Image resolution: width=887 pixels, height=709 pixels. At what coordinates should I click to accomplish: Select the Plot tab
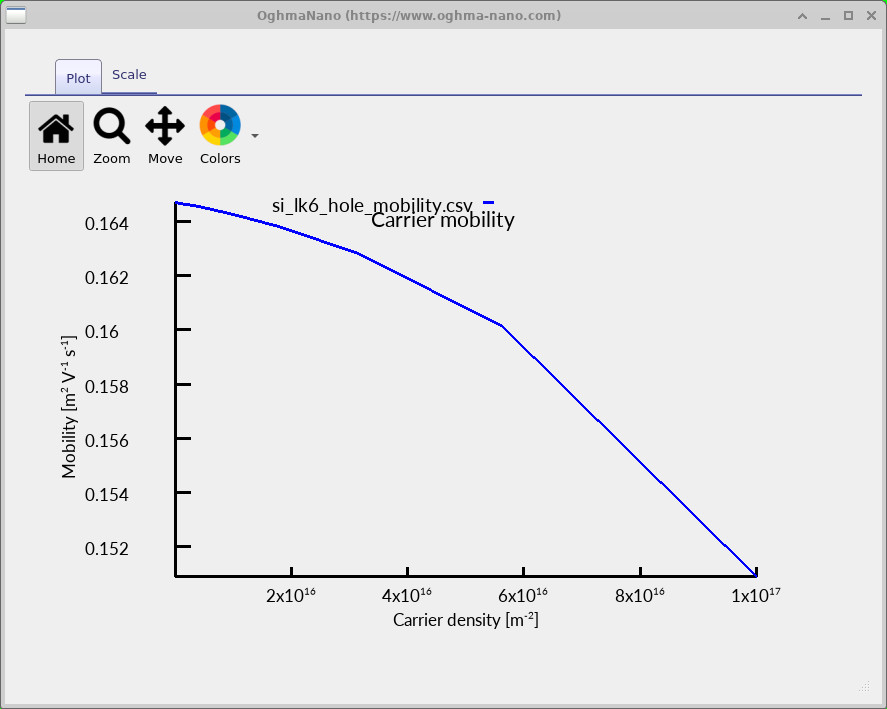[x=78, y=78]
